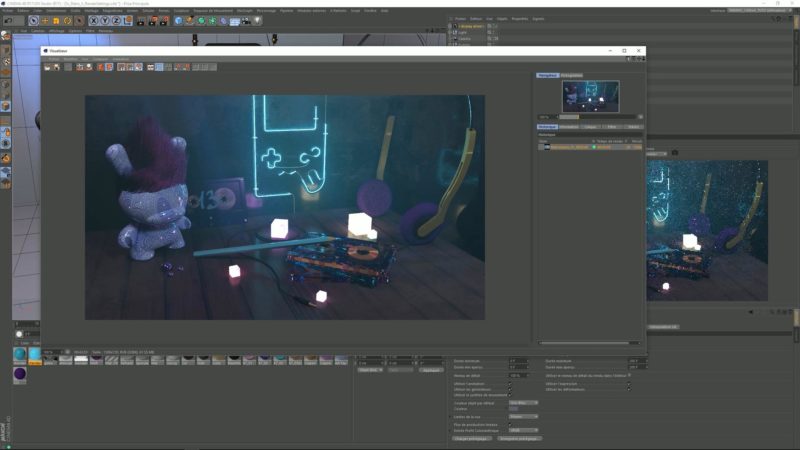This screenshot has width=800, height=450.
Task: Toggle the Utiliser les déformateurs checkbox
Action: (629, 389)
